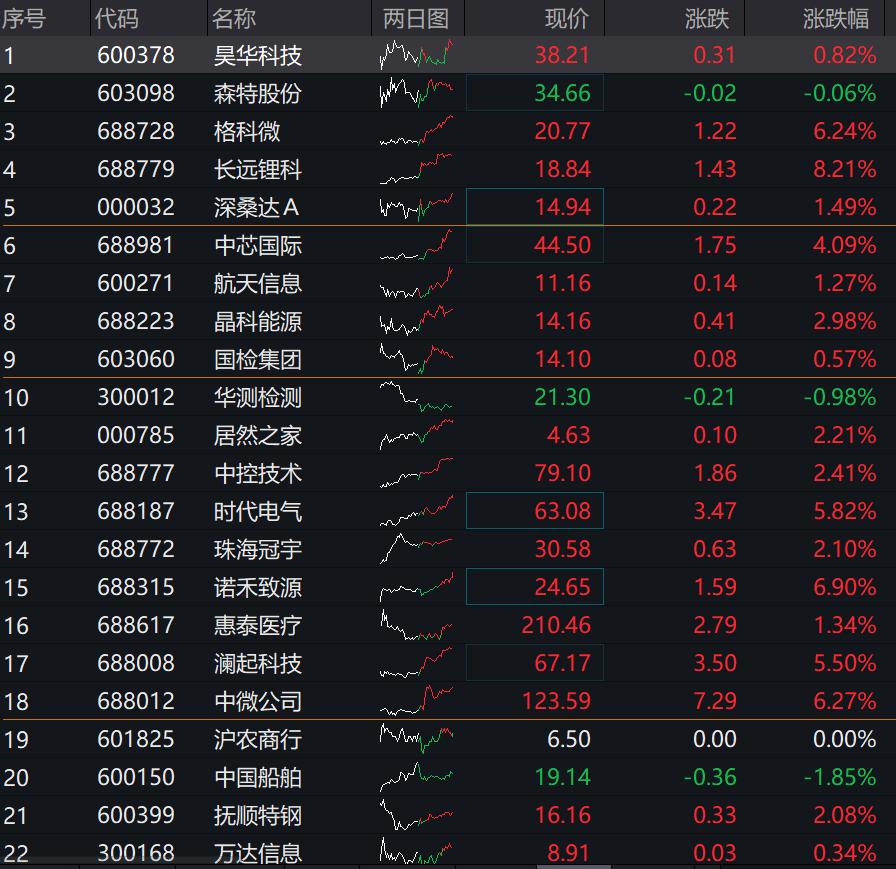896x869 pixels.
Task: Select stock name 万达信息
Action: (x=258, y=854)
